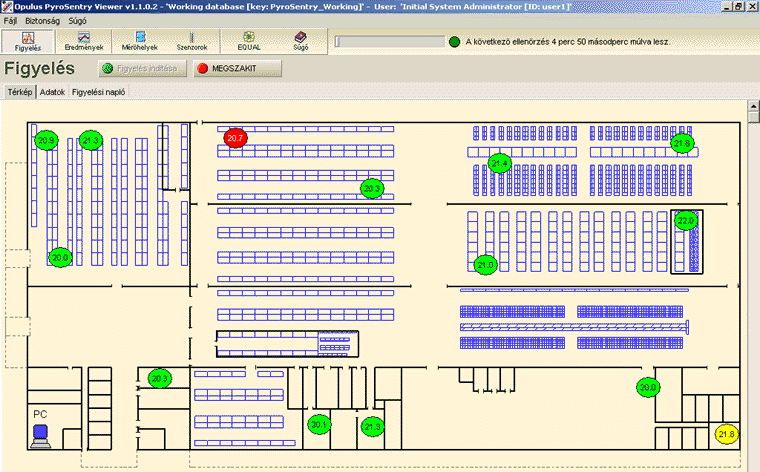Image resolution: width=760 pixels, height=472 pixels.
Task: Open the Biztonság menu
Action: coord(42,20)
